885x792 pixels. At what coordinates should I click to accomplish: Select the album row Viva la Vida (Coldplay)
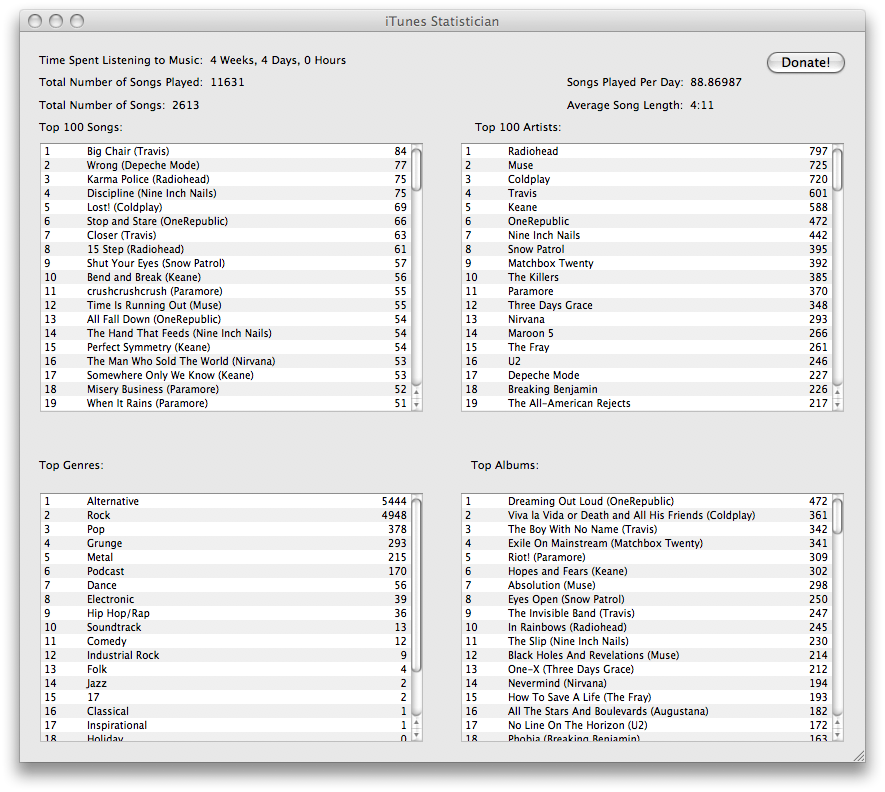tap(647, 515)
